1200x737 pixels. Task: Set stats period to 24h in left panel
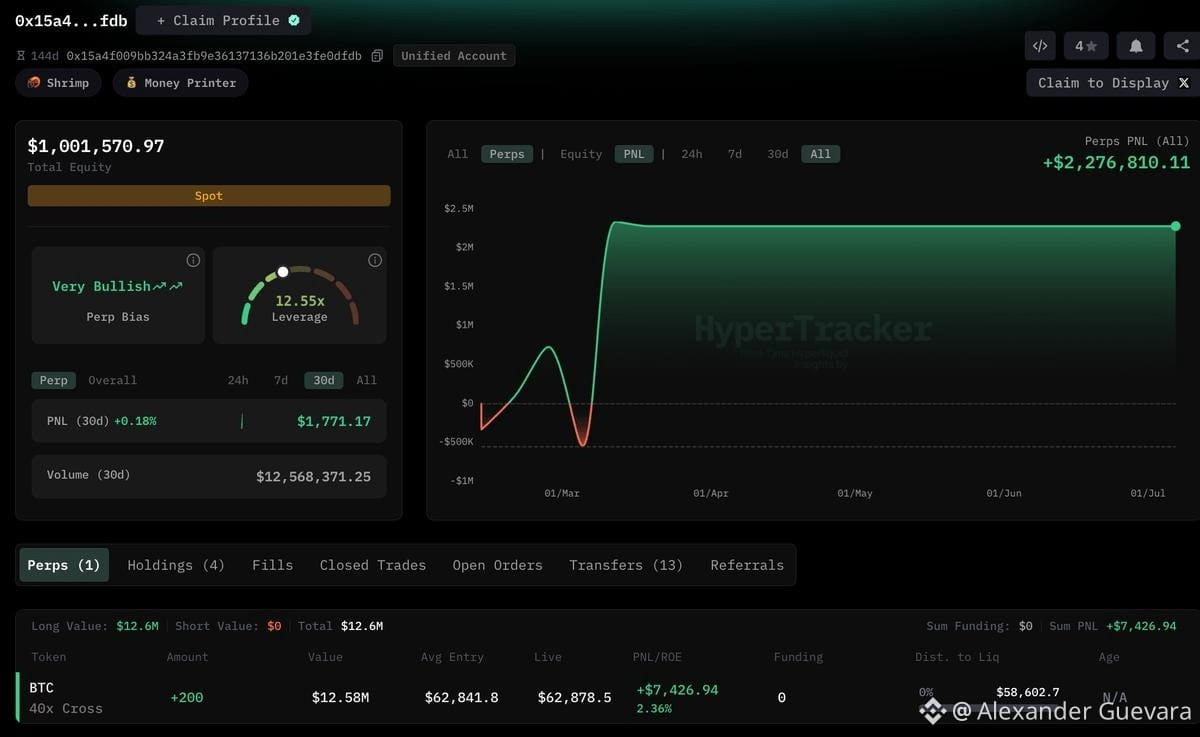point(238,380)
